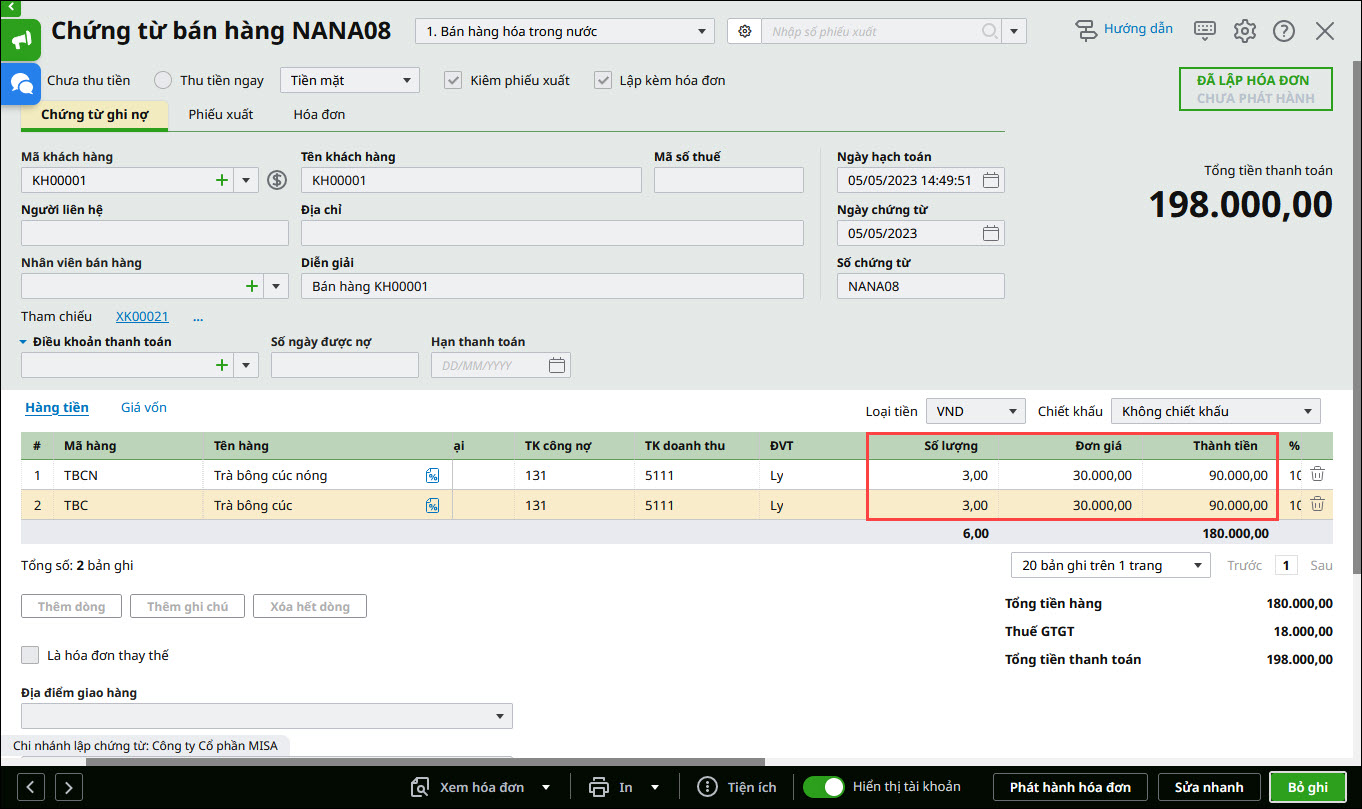Viewport: 1362px width, 809px height.
Task: Select the Thu tiền ngay radio button
Action: pos(163,80)
